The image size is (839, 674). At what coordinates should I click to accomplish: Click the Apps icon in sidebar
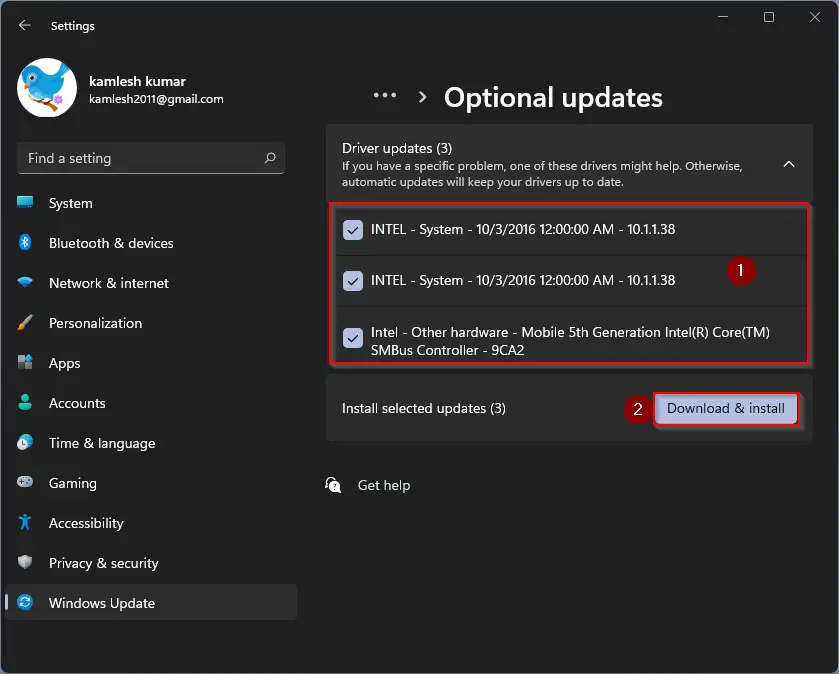pos(25,362)
